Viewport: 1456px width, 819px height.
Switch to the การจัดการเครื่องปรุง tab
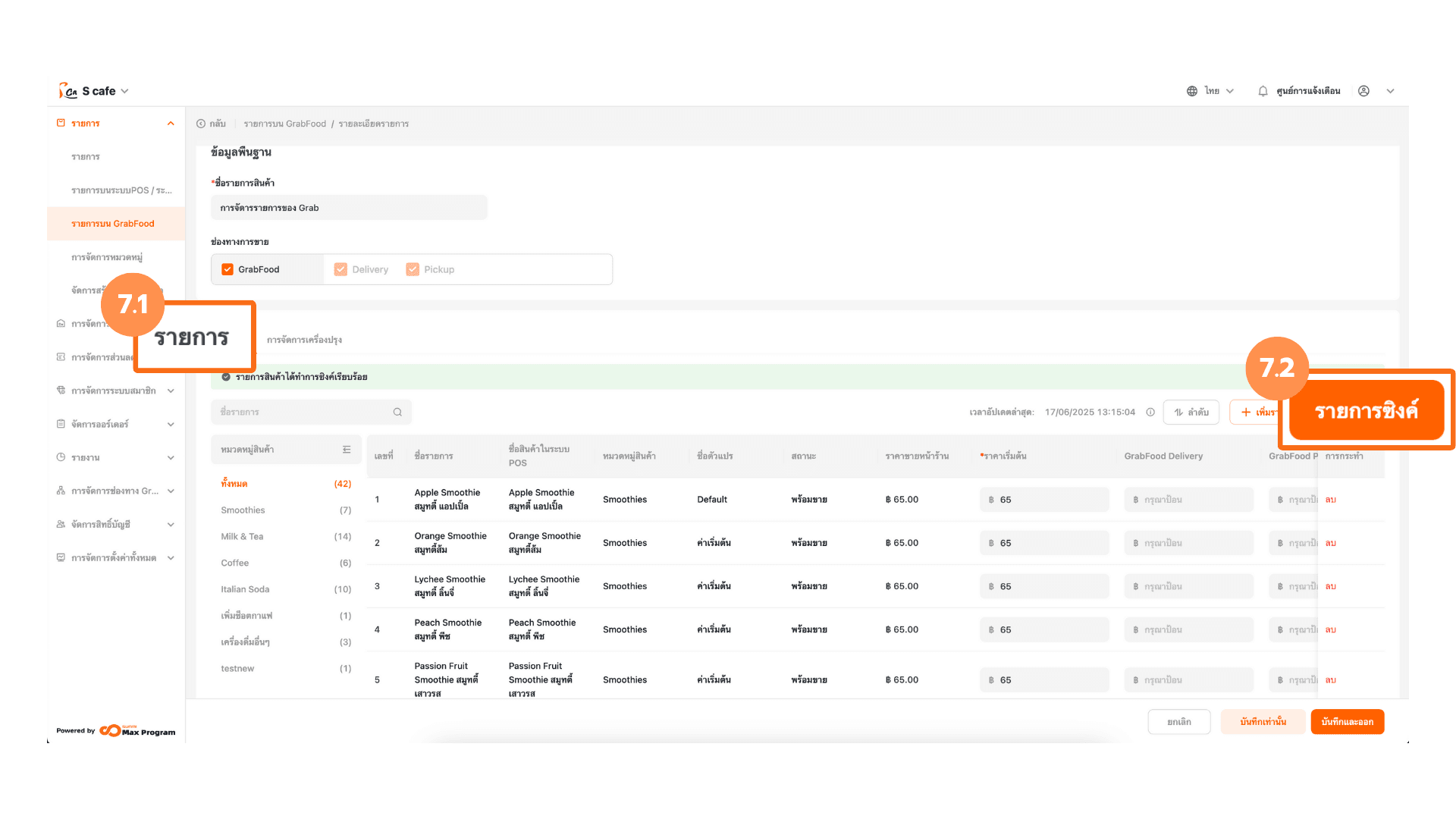coord(304,340)
